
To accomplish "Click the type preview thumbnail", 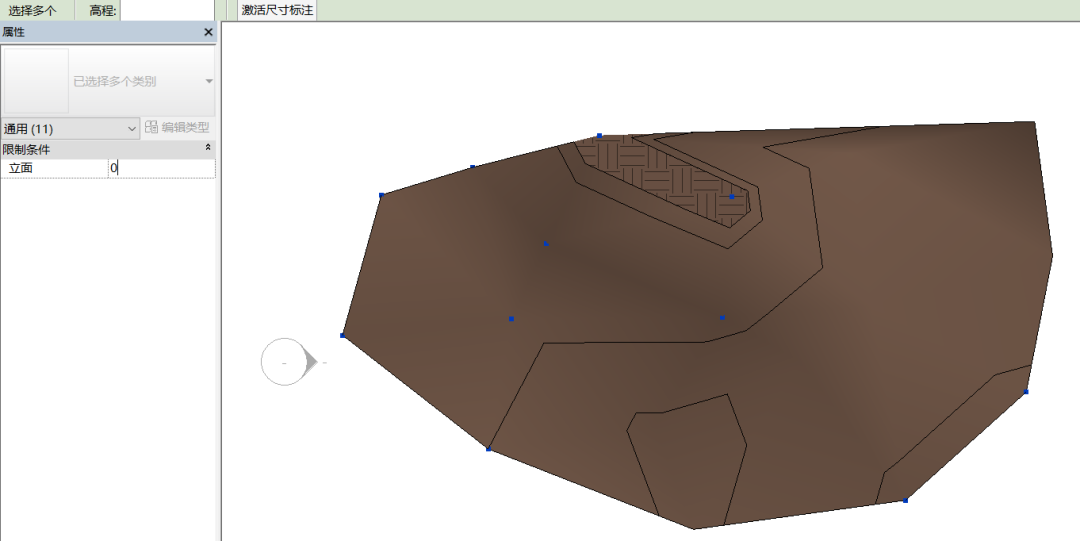I will [x=36, y=81].
